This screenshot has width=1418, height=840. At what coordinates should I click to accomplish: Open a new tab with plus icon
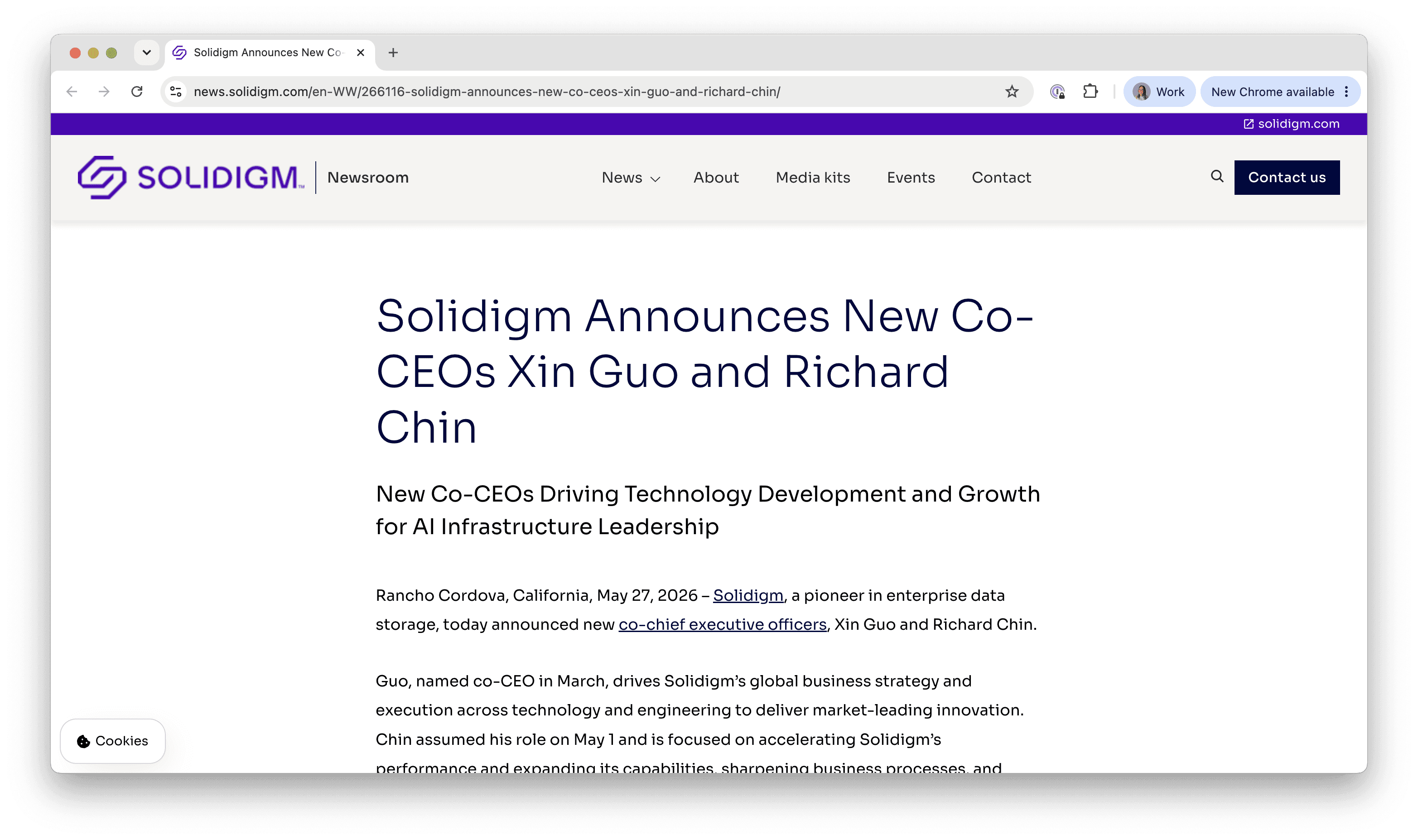pos(393,53)
